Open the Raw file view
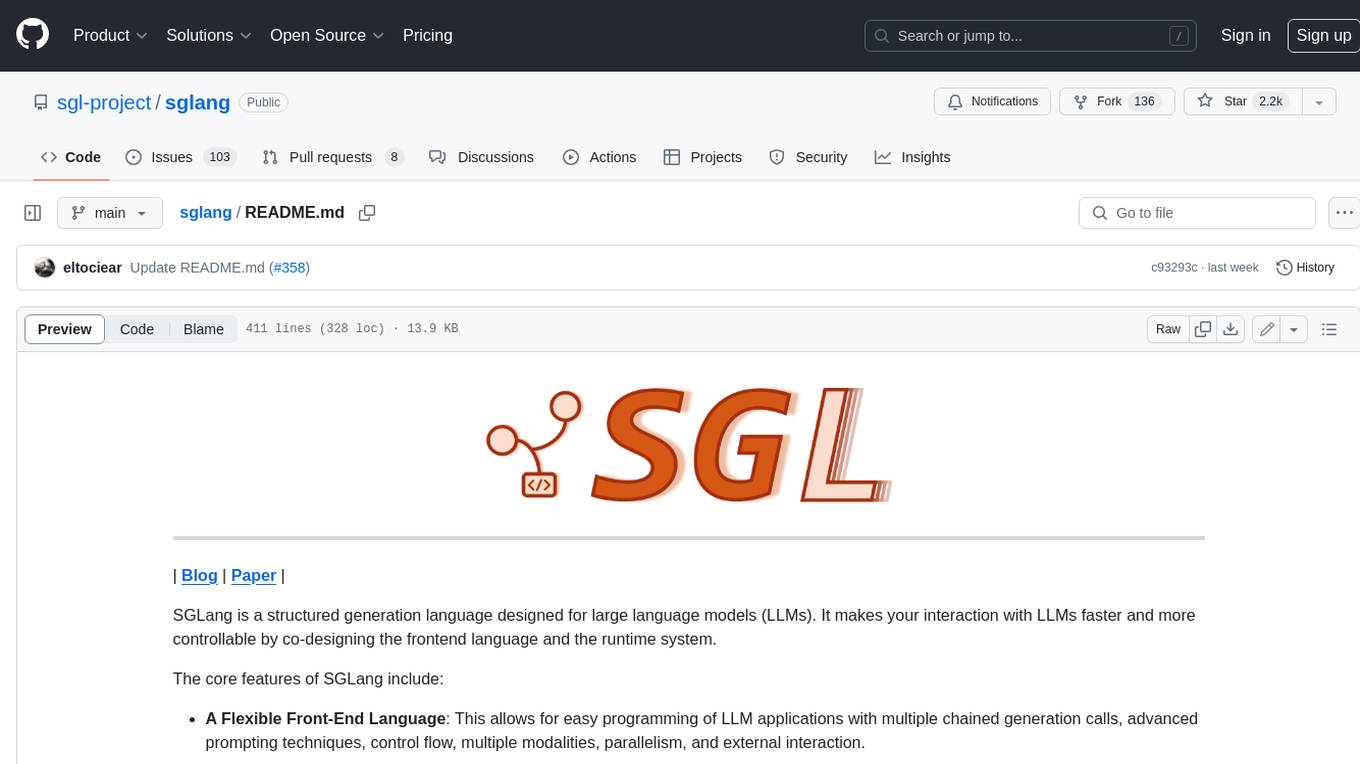 tap(1168, 329)
